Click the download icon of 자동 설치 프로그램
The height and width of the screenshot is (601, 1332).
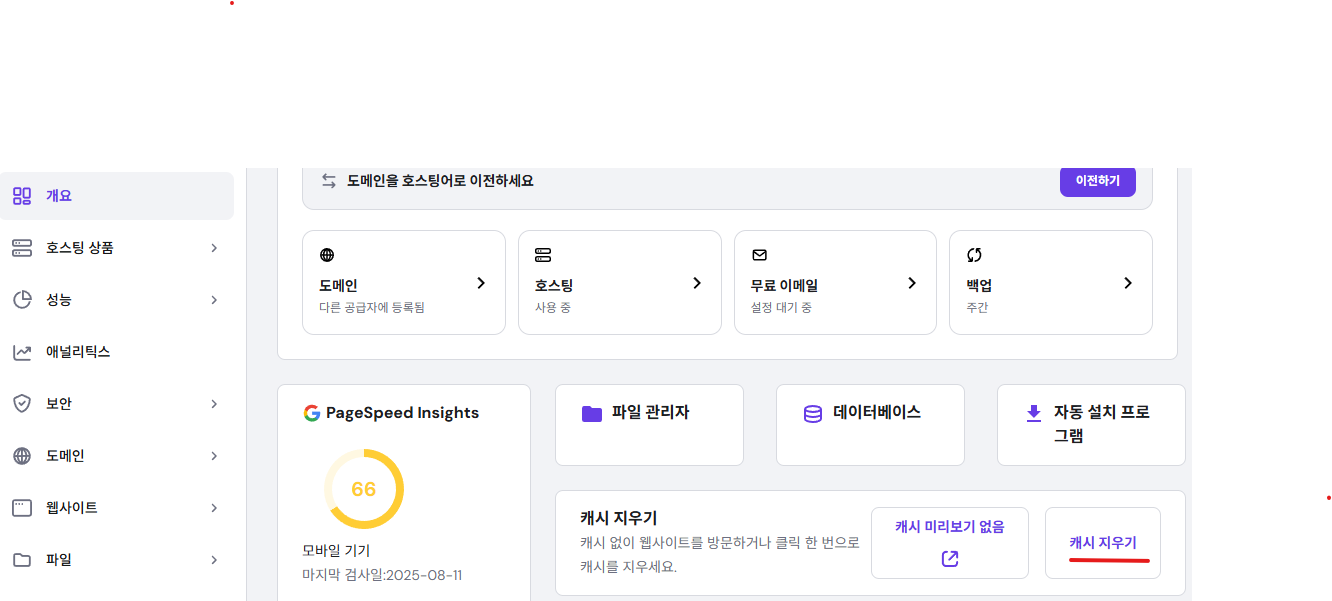(x=1034, y=413)
